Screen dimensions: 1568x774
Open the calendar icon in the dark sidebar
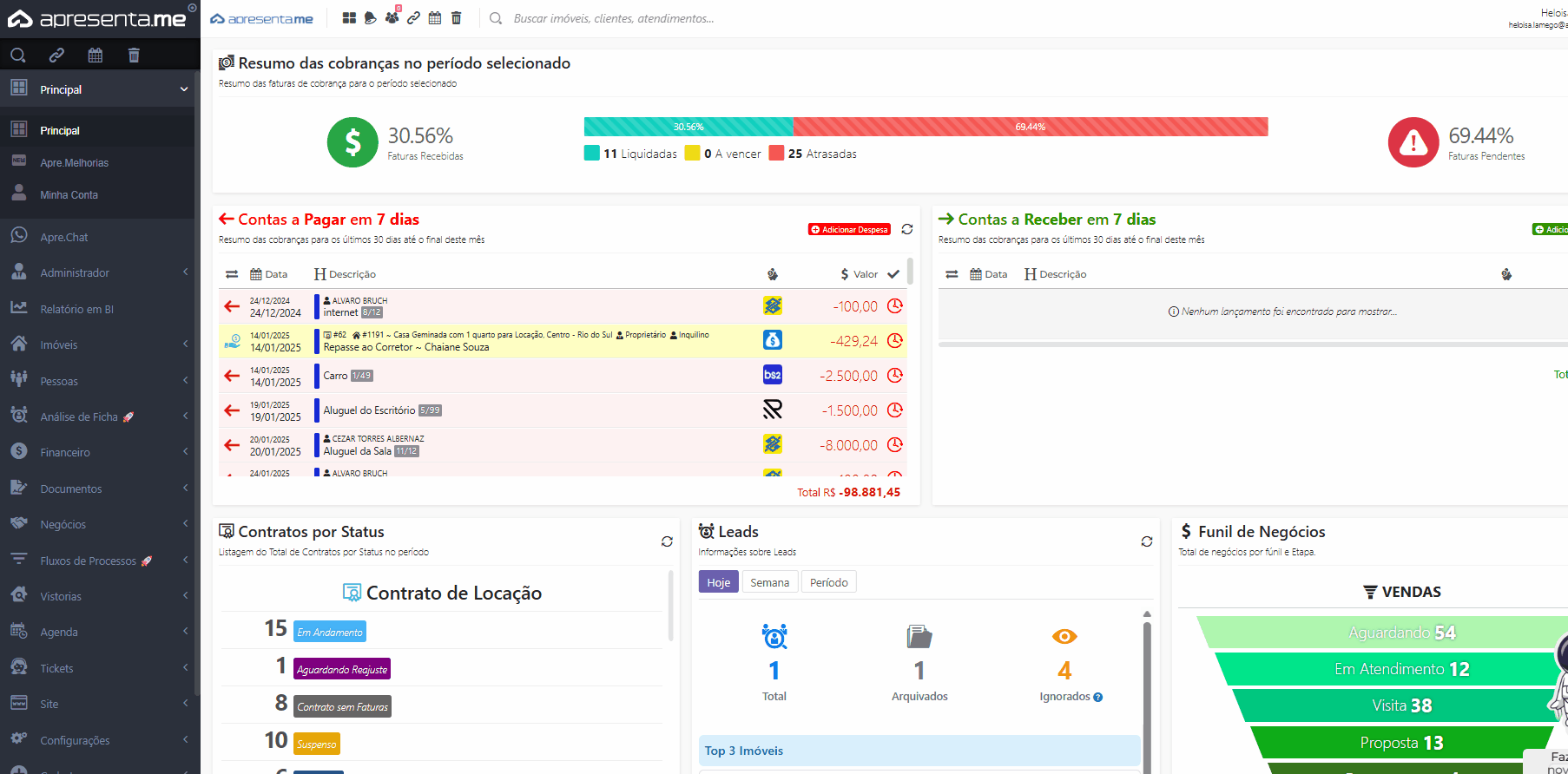[96, 56]
